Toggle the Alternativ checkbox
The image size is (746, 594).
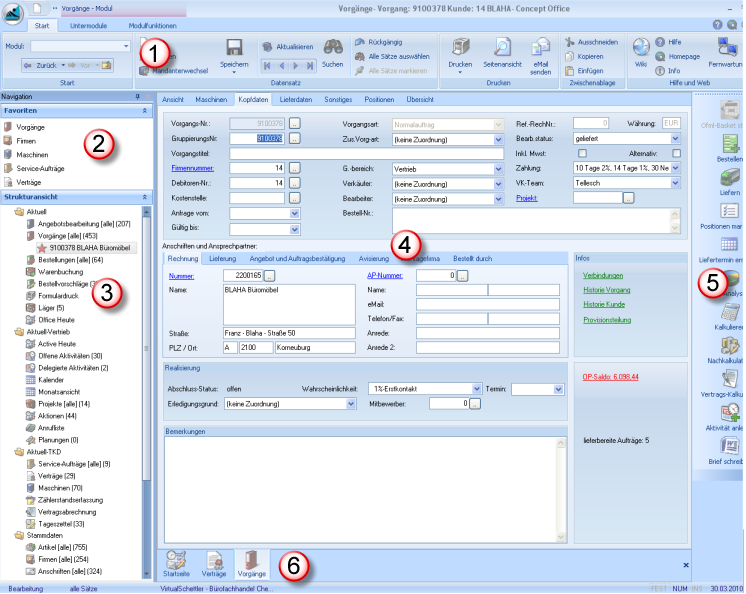tap(676, 153)
